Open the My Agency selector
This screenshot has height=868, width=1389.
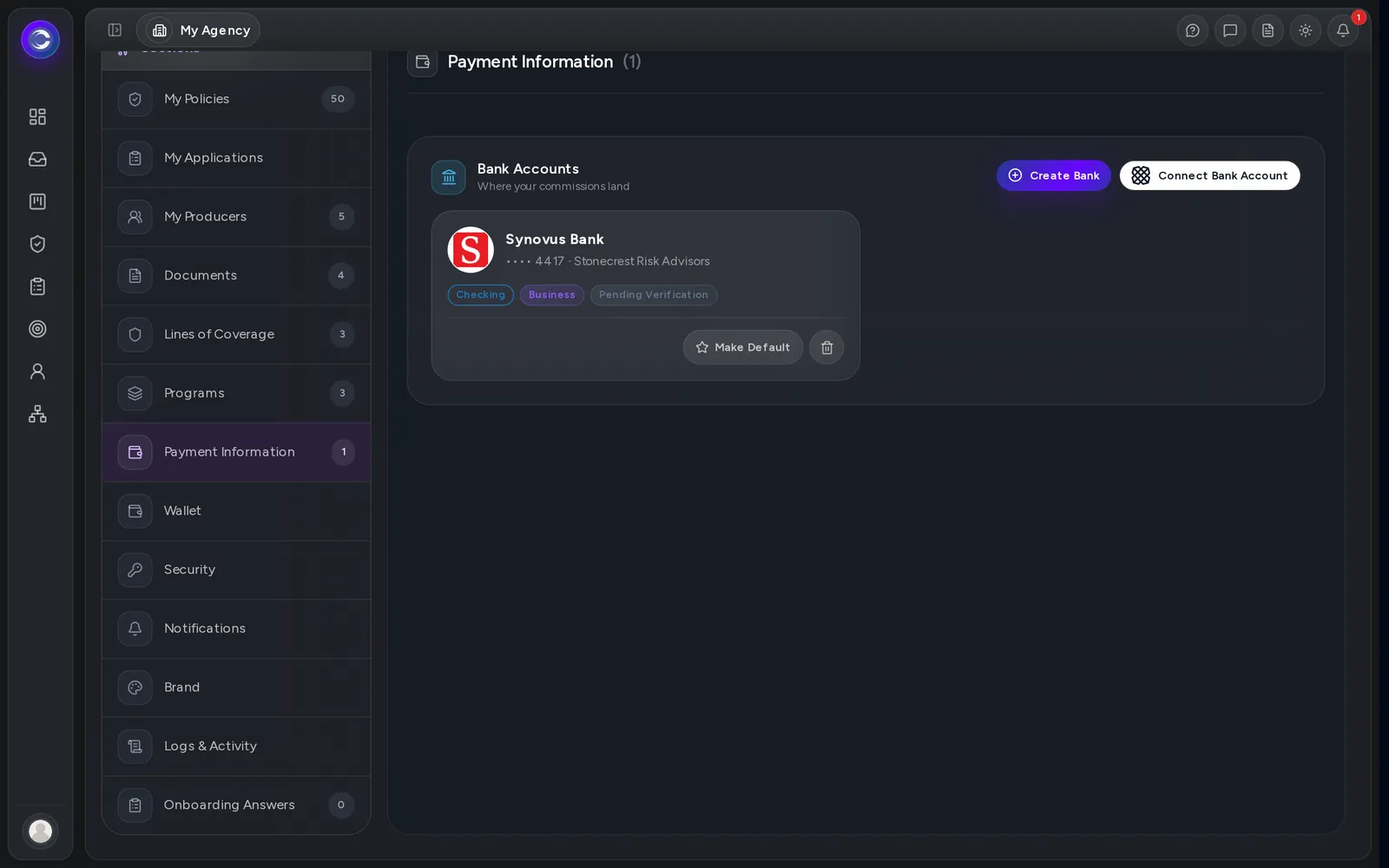(199, 30)
